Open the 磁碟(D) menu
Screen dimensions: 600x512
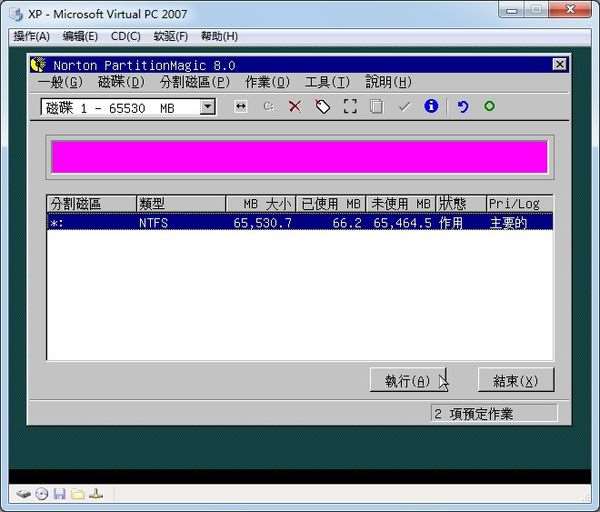click(x=121, y=82)
